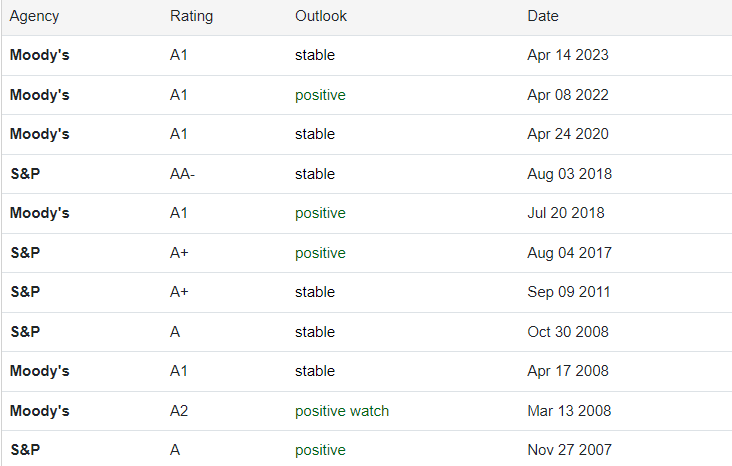Click the Nov 27 2007 date cell

coord(569,450)
